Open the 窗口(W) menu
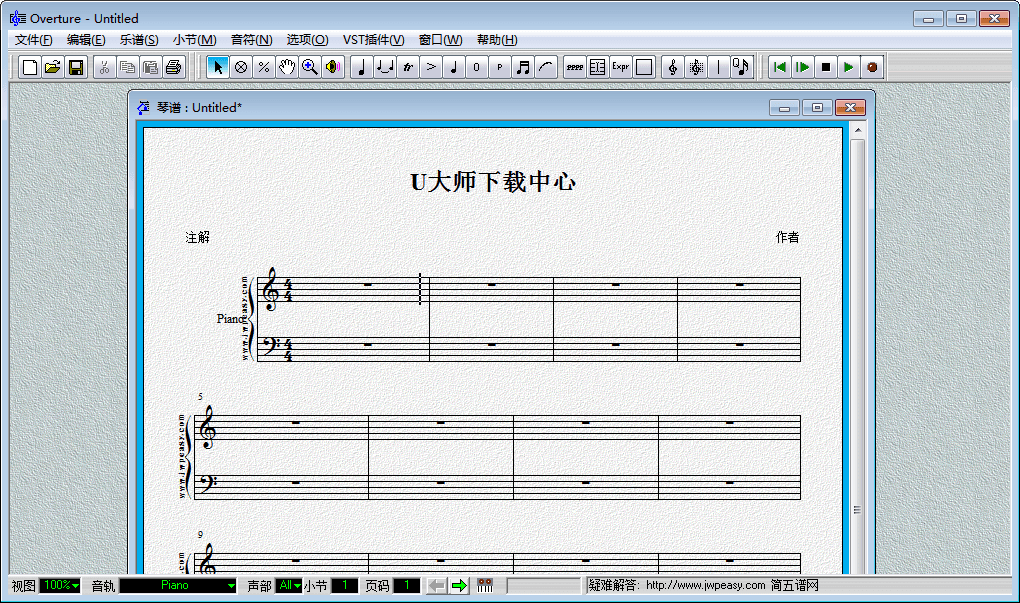The height and width of the screenshot is (603, 1020). click(440, 40)
